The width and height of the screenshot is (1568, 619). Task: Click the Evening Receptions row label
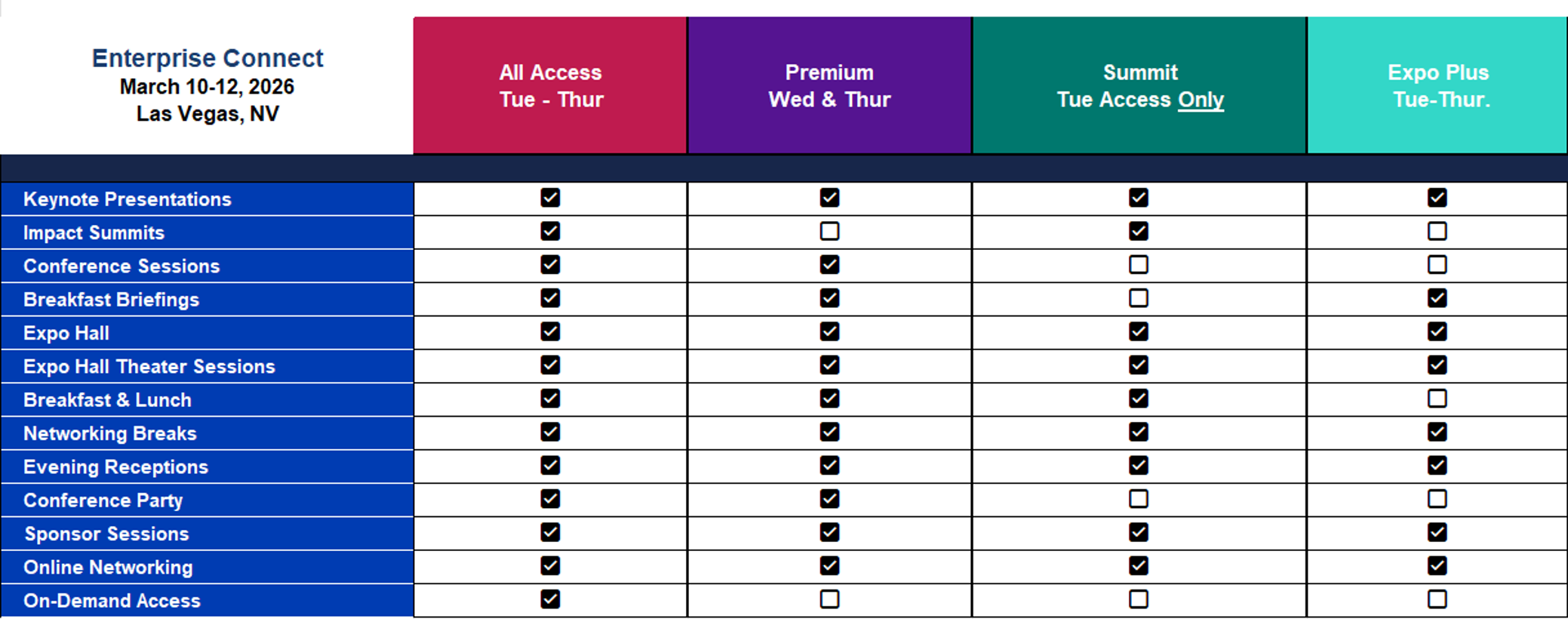coord(115,467)
